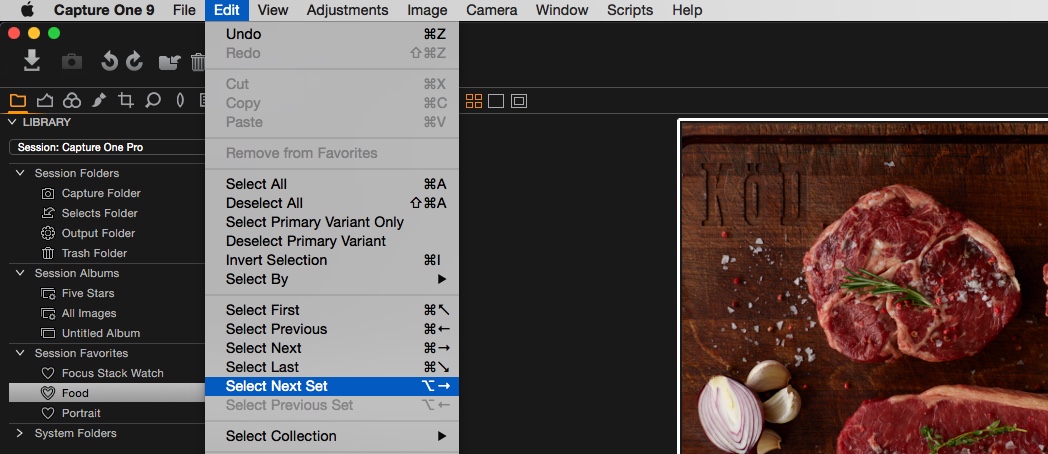Open the Crop composition tool tab
The width and height of the screenshot is (1048, 454).
126,100
